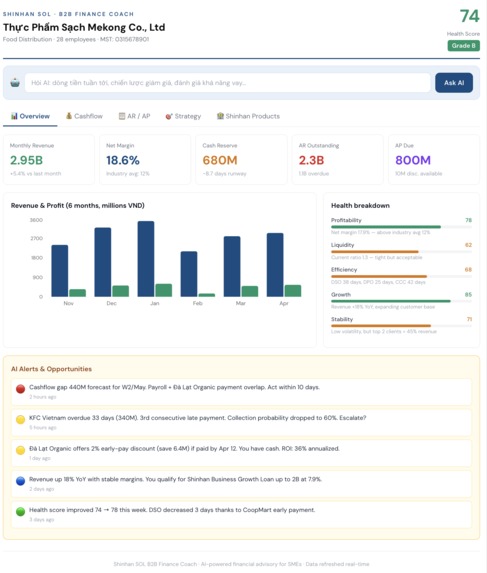Click the Health breakdown heading

tap(360, 205)
